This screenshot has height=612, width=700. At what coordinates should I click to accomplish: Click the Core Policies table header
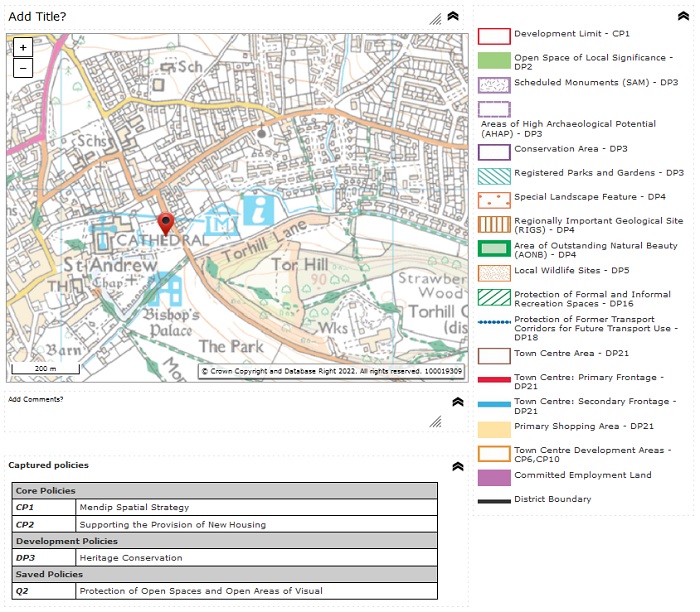pos(225,491)
